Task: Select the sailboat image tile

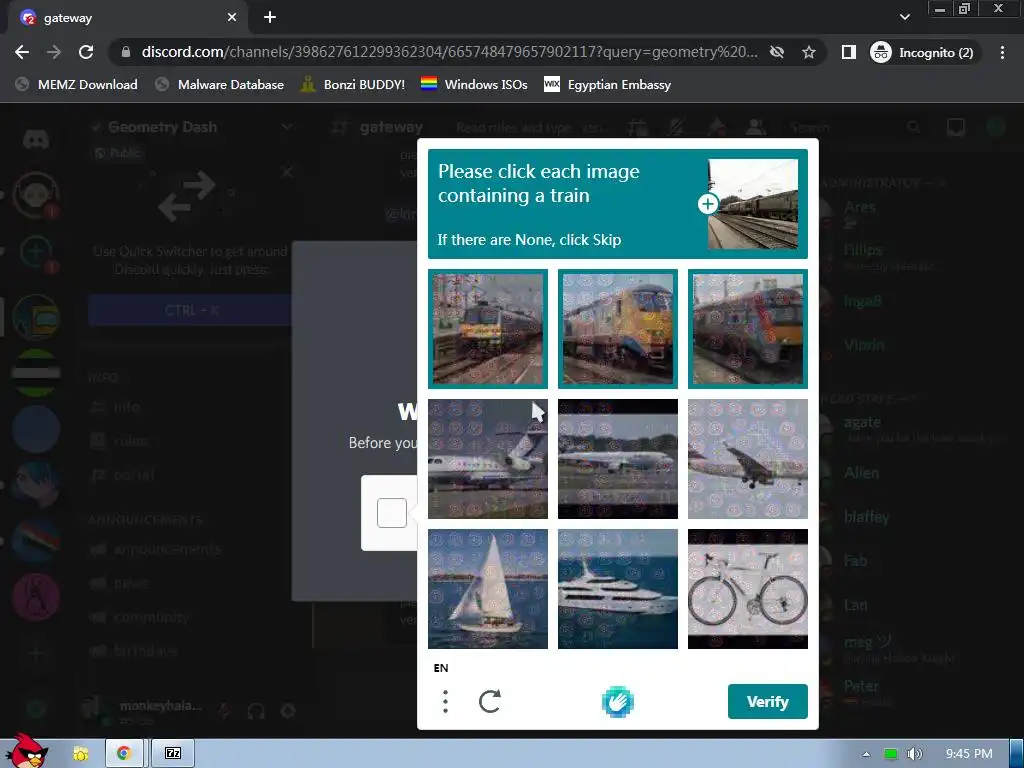Action: 488,588
